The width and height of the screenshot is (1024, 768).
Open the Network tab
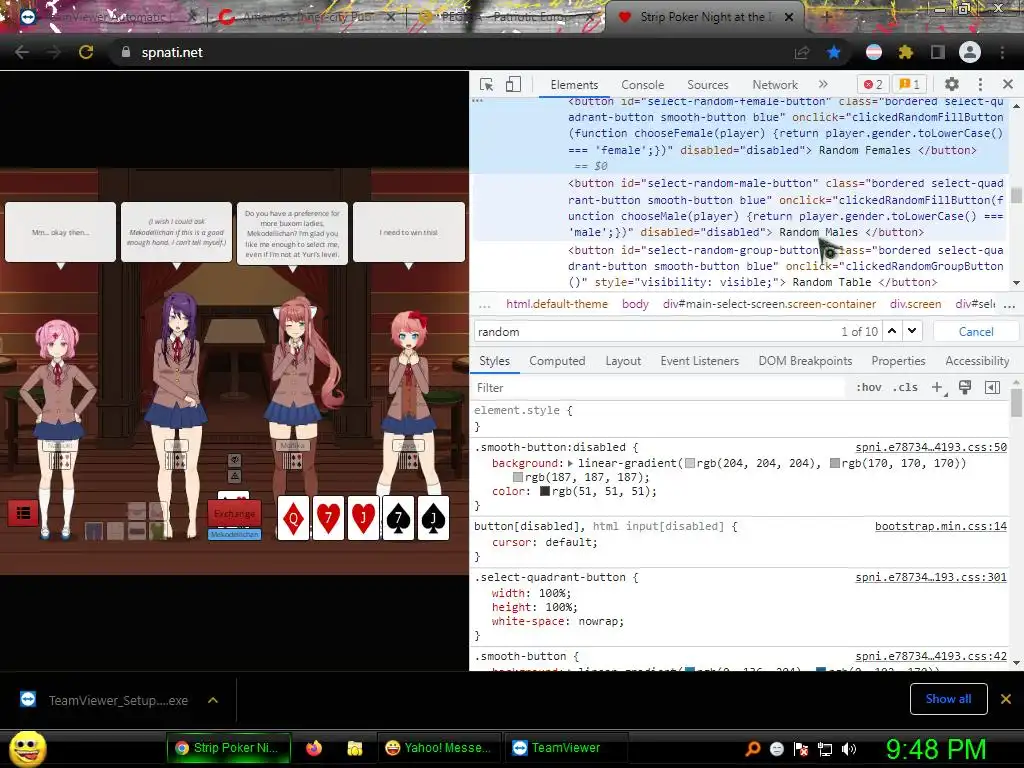pyautogui.click(x=775, y=85)
